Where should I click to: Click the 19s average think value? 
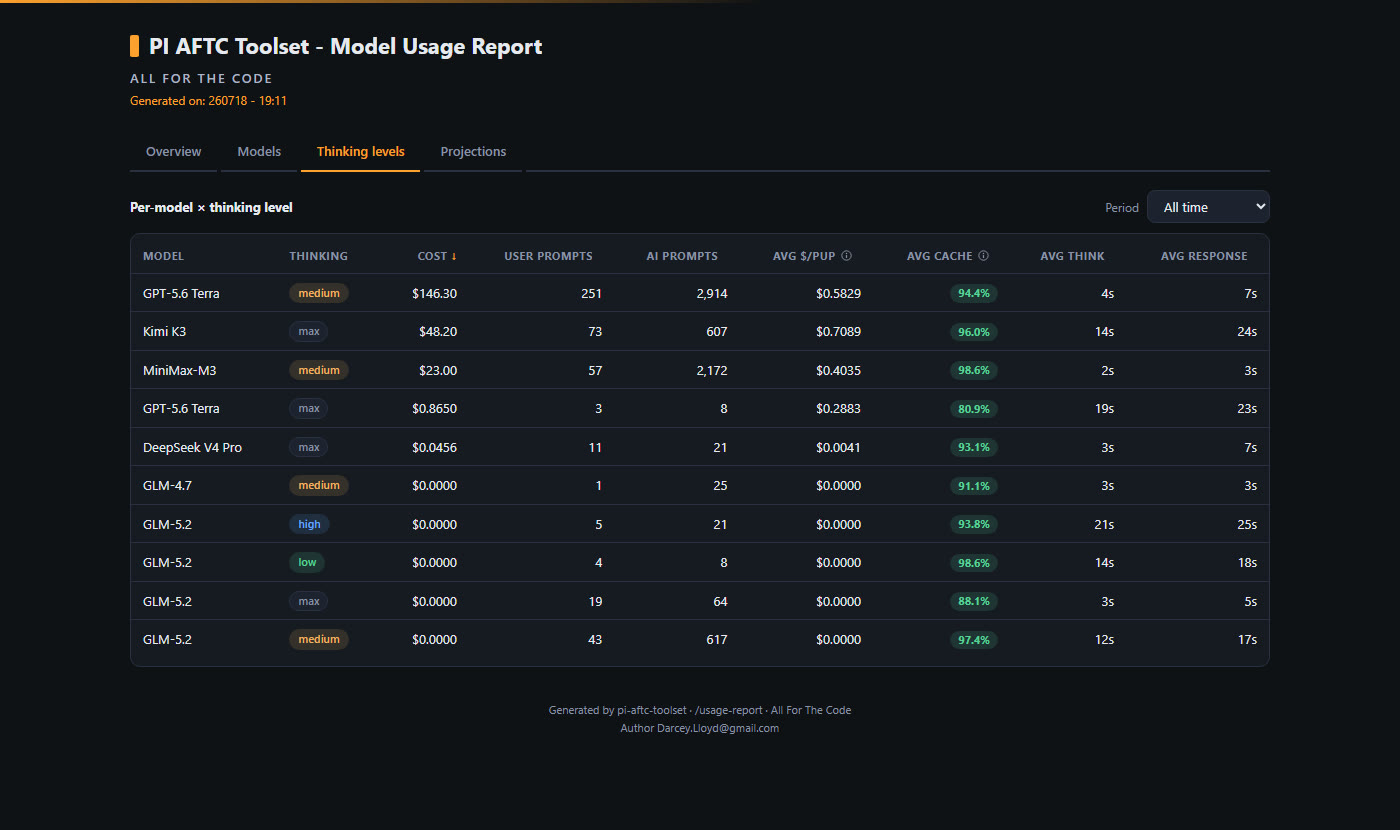pos(1104,408)
